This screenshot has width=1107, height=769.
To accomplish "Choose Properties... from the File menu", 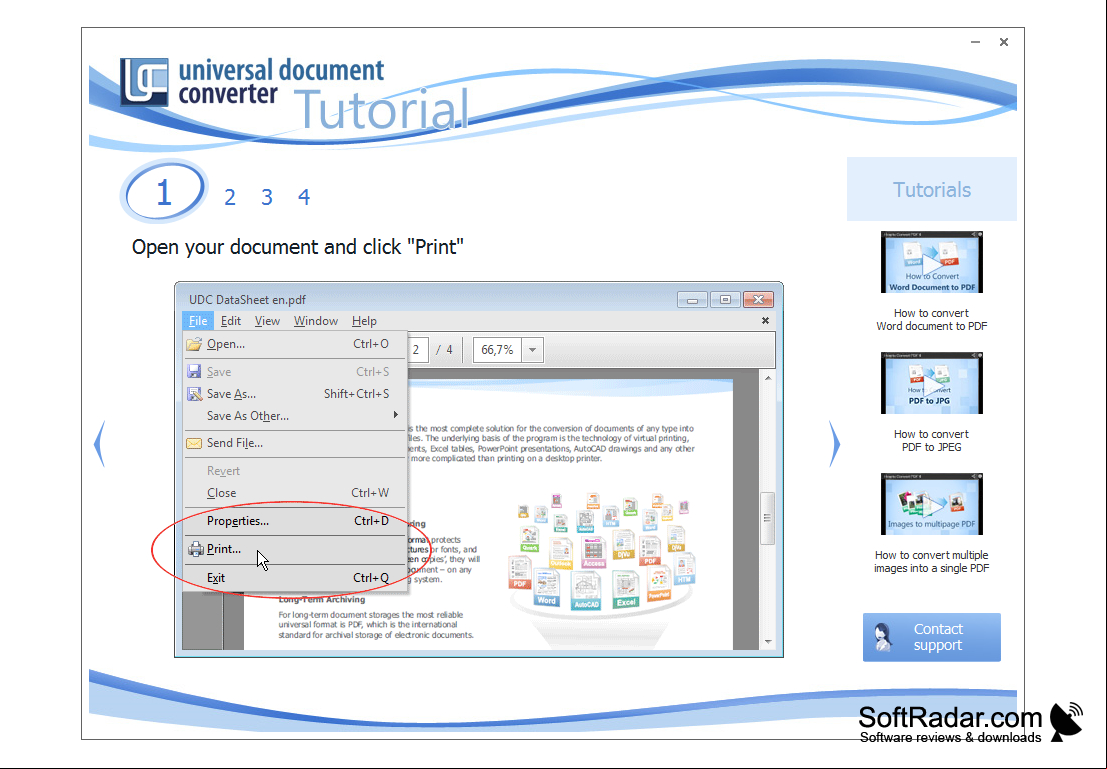I will [x=295, y=521].
